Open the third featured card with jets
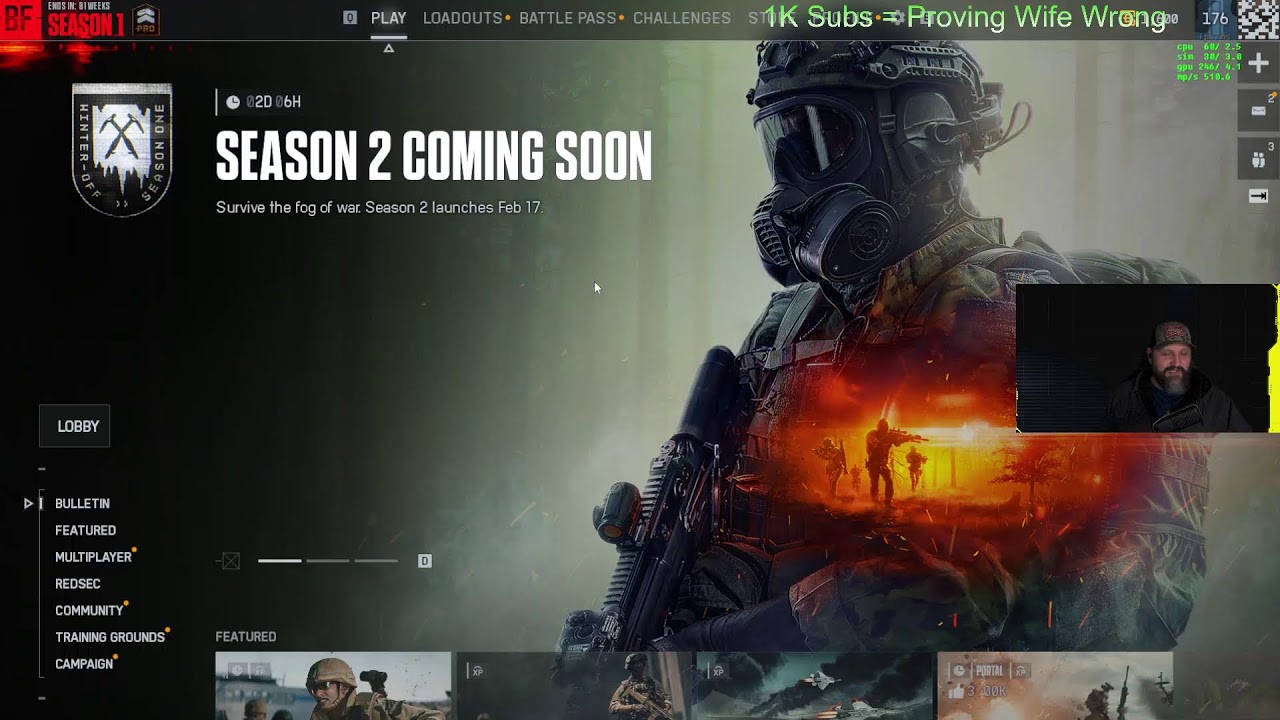 (x=814, y=686)
